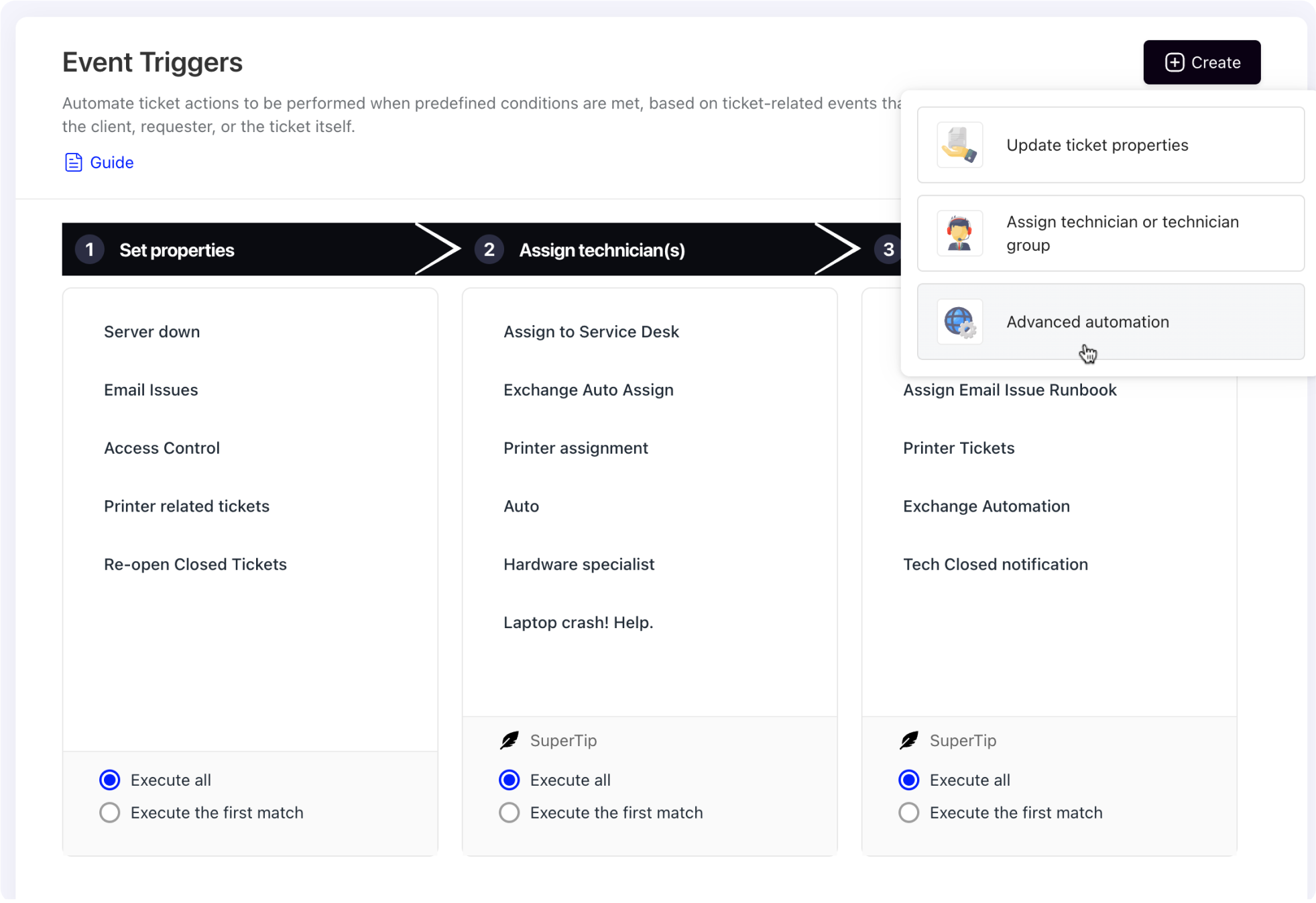Click the SuperTip feather icon in right column
This screenshot has height=903, width=1316.
[x=909, y=740]
